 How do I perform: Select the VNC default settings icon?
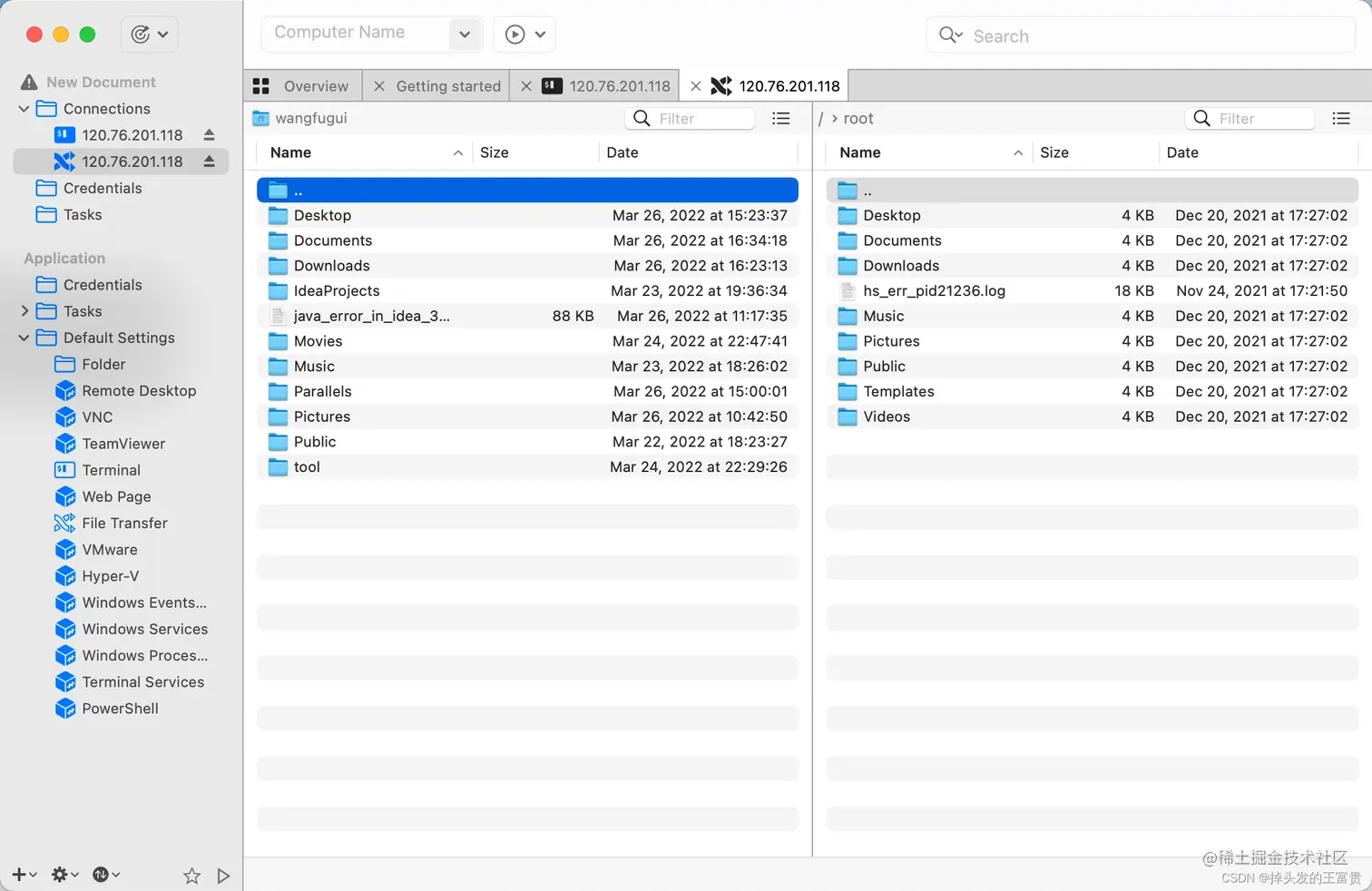[65, 417]
